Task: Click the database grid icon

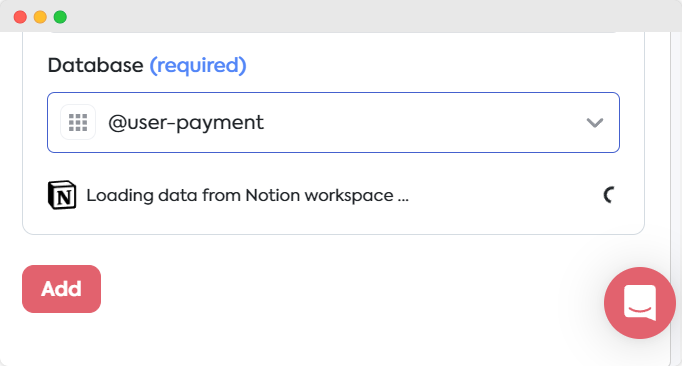Action: click(78, 122)
